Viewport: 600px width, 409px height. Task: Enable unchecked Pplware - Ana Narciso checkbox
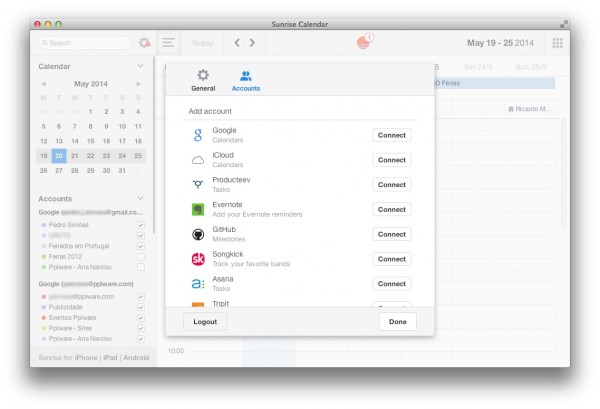(141, 267)
